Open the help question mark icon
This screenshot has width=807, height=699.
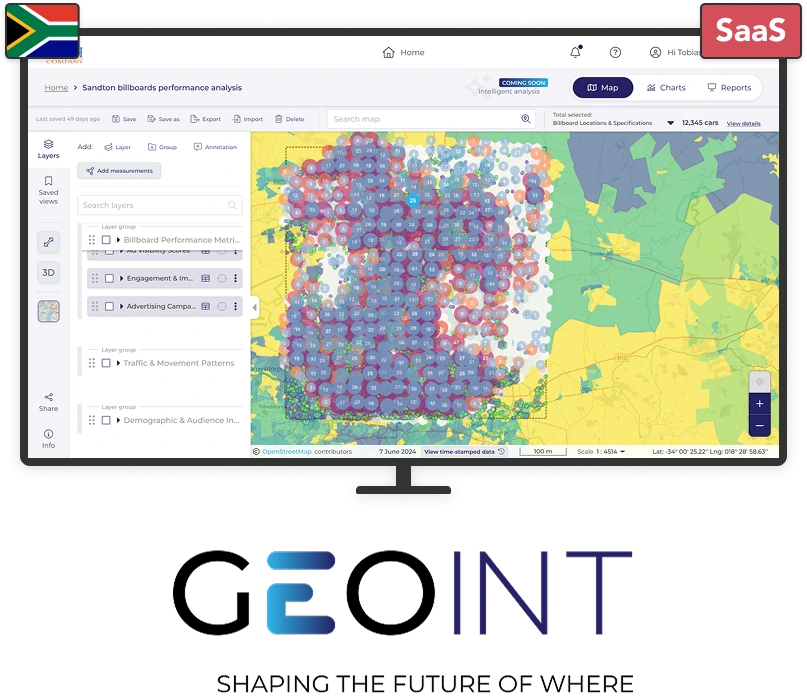point(615,53)
